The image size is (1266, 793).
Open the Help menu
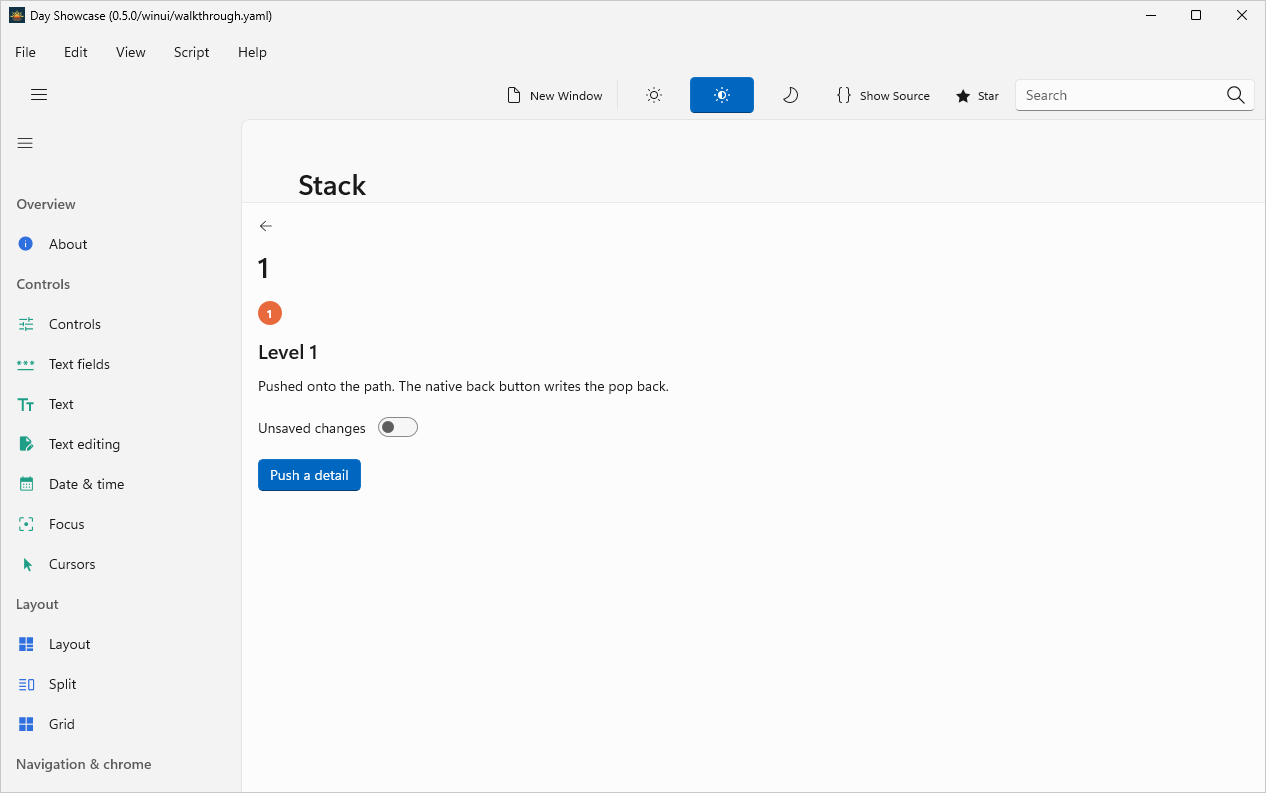coord(252,52)
